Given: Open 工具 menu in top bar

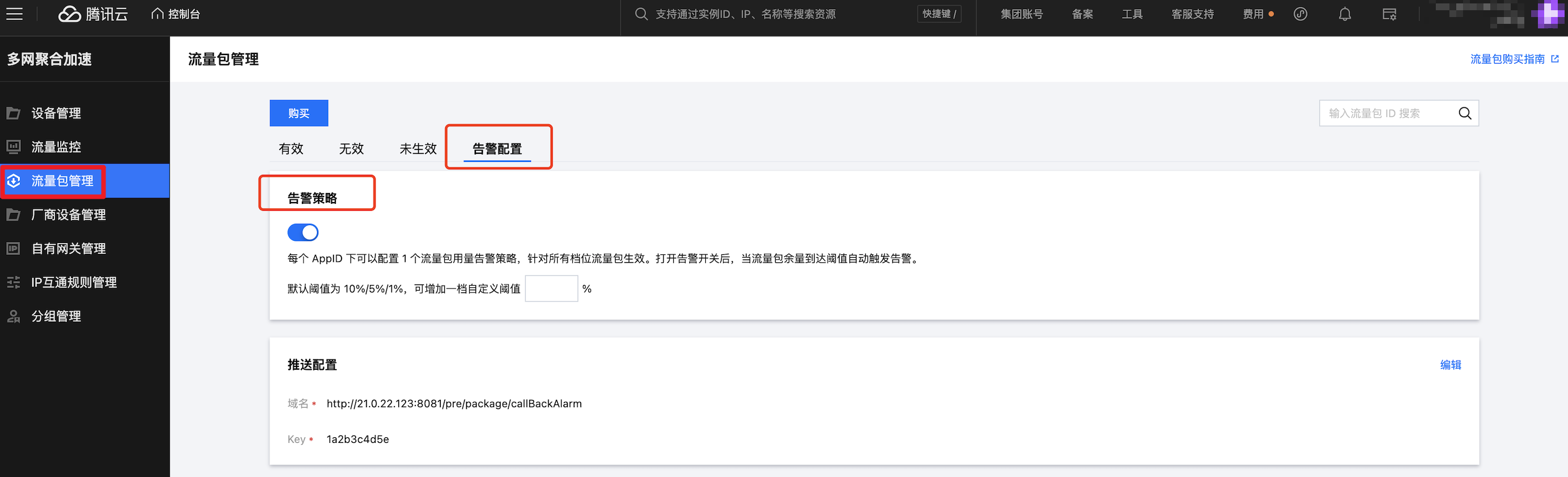Looking at the screenshot, I should pos(1132,14).
